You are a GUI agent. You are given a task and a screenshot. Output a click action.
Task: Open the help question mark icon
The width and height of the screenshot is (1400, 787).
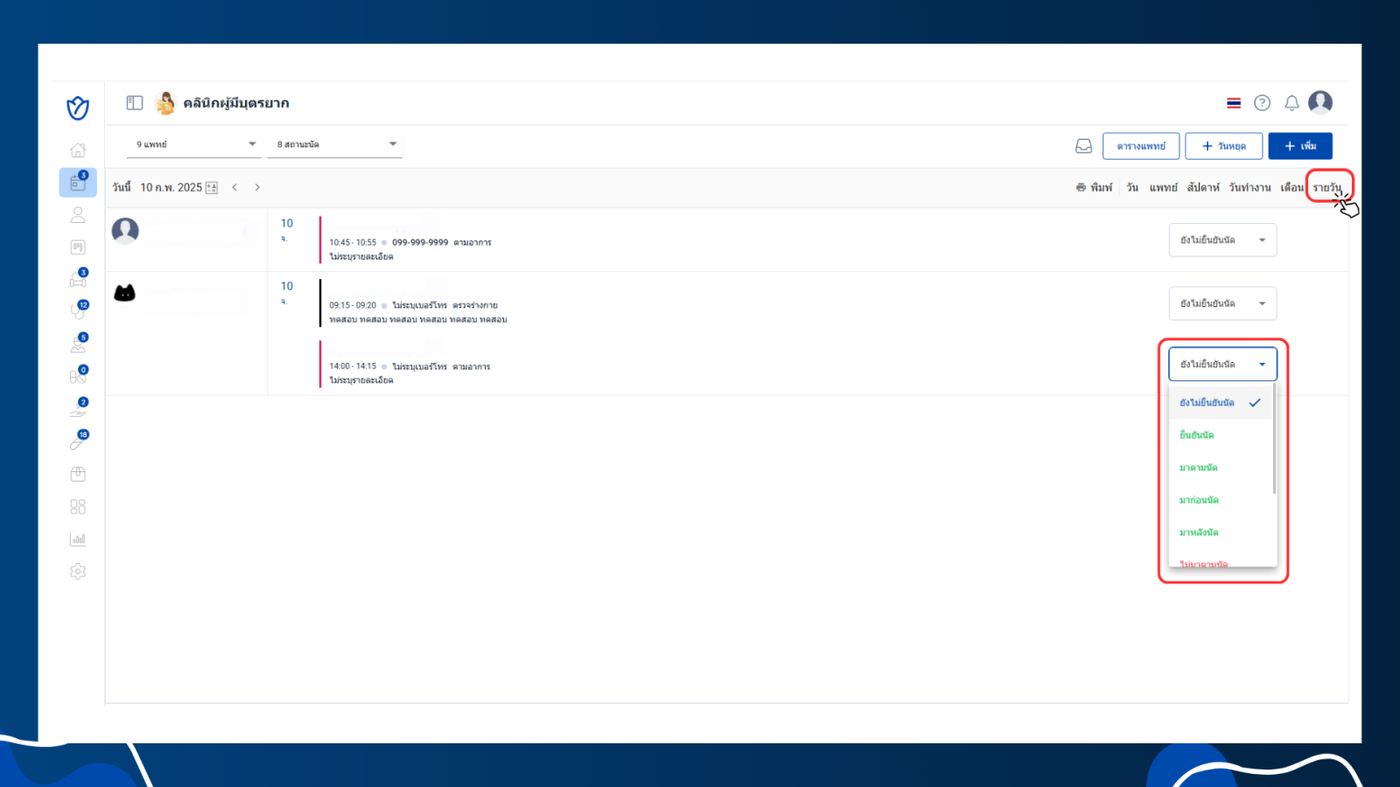click(x=1262, y=103)
